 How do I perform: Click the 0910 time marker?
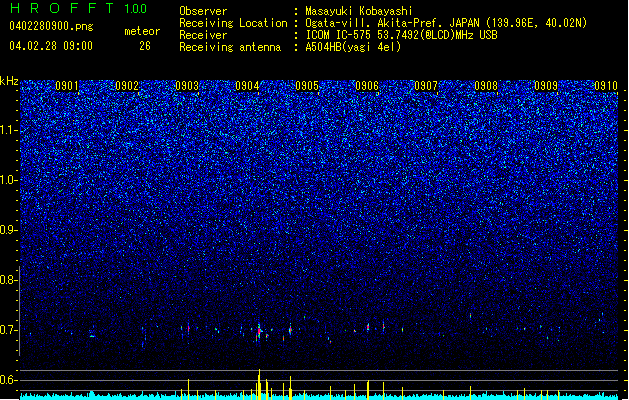pyautogui.click(x=606, y=86)
